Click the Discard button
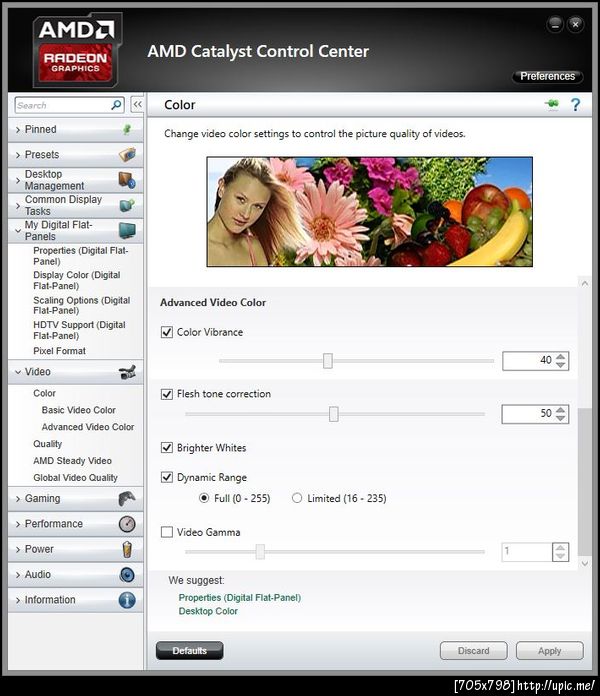The image size is (600, 696). pyautogui.click(x=474, y=650)
